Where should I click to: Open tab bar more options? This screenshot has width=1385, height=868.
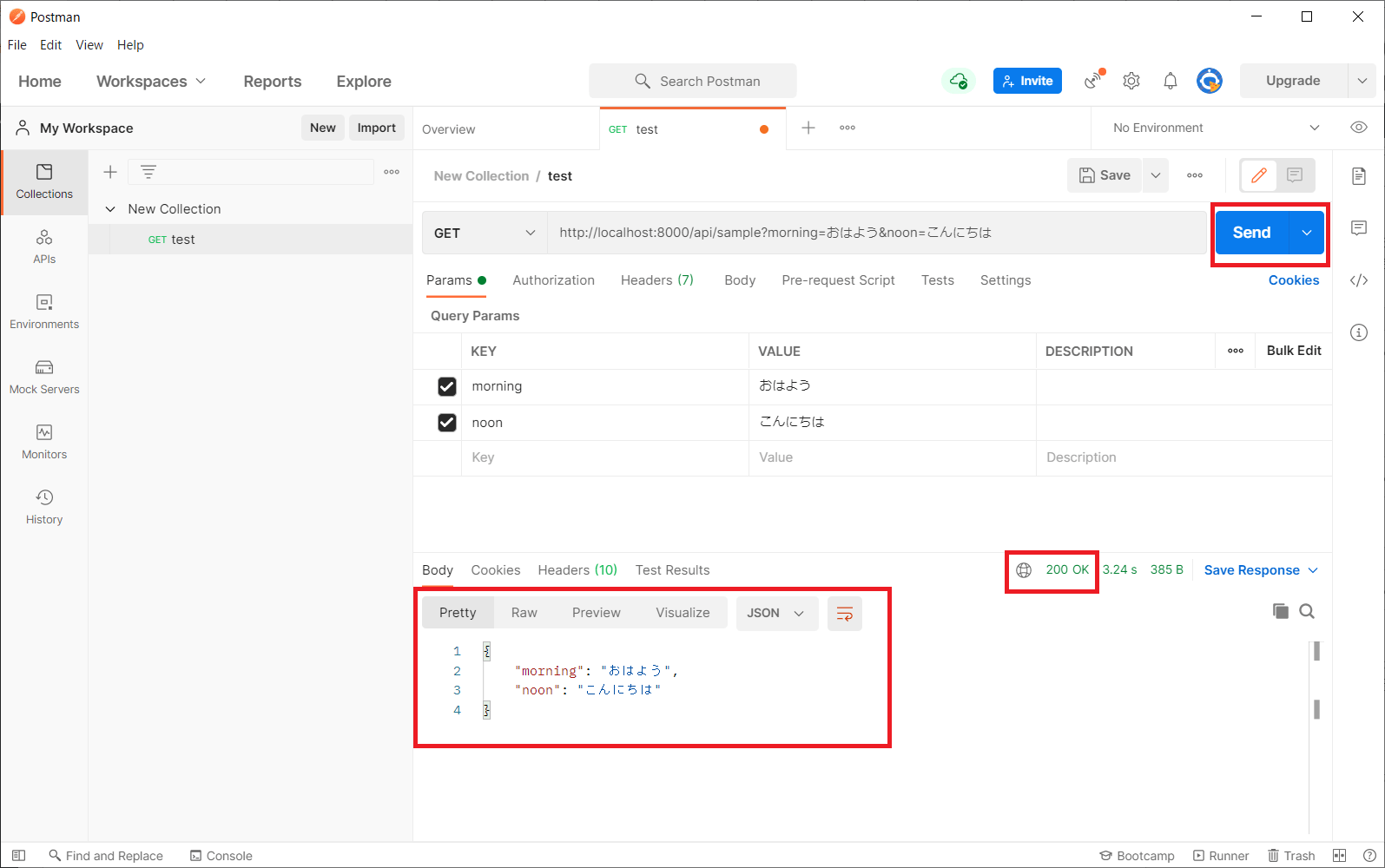click(847, 128)
